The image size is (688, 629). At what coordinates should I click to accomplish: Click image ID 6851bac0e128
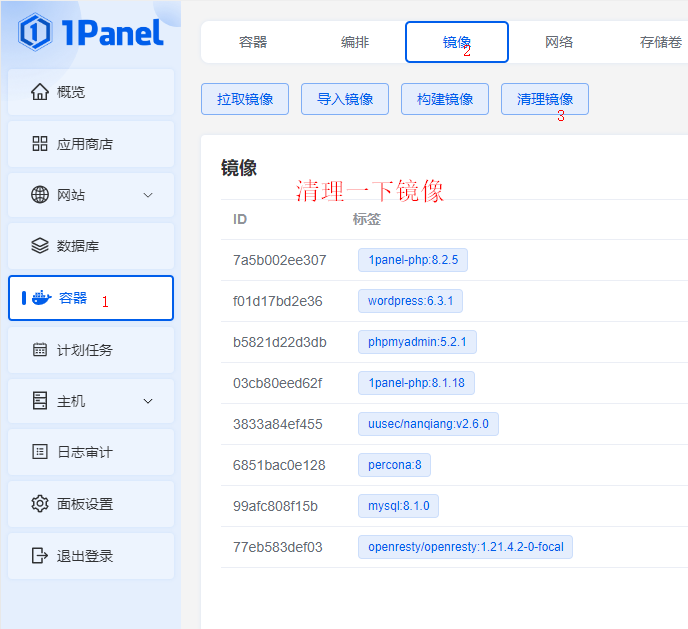coord(279,465)
